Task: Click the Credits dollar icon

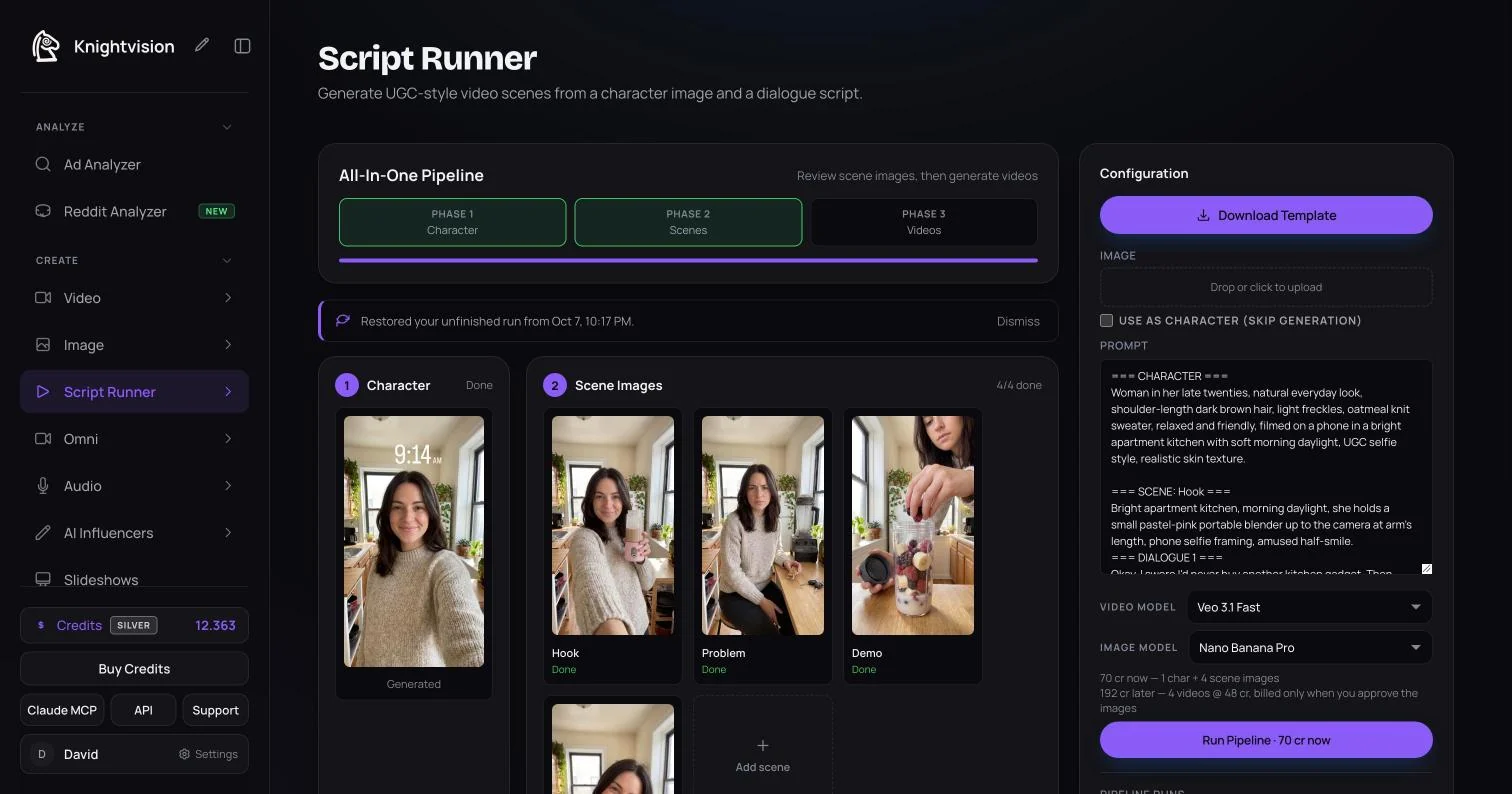Action: tap(41, 625)
